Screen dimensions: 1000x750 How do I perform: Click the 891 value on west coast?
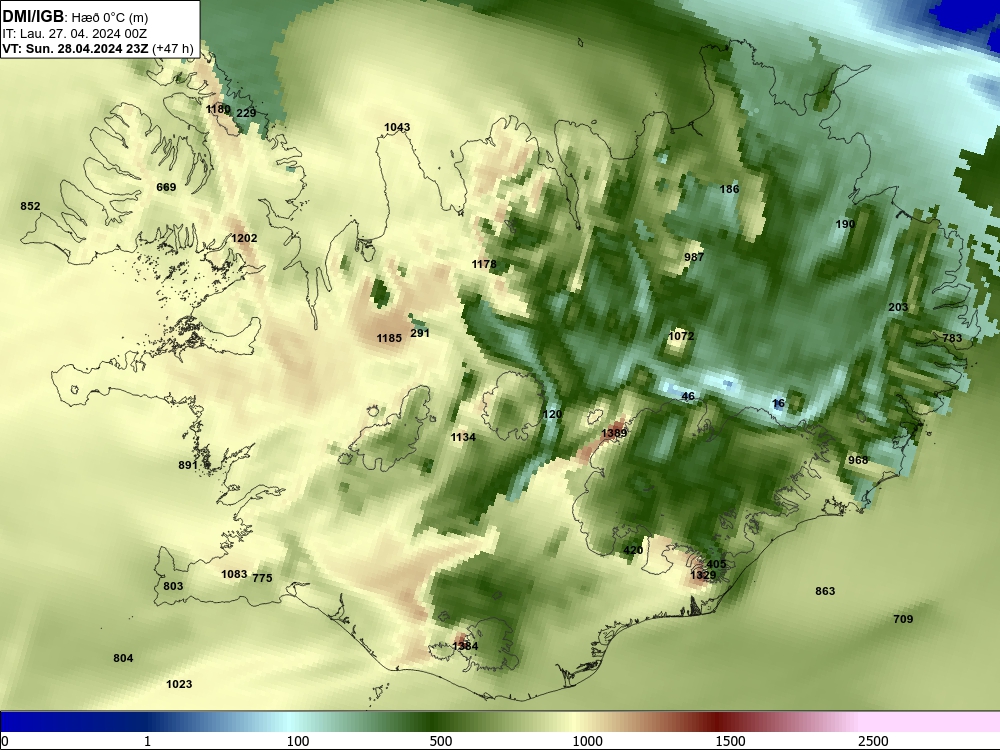[188, 465]
